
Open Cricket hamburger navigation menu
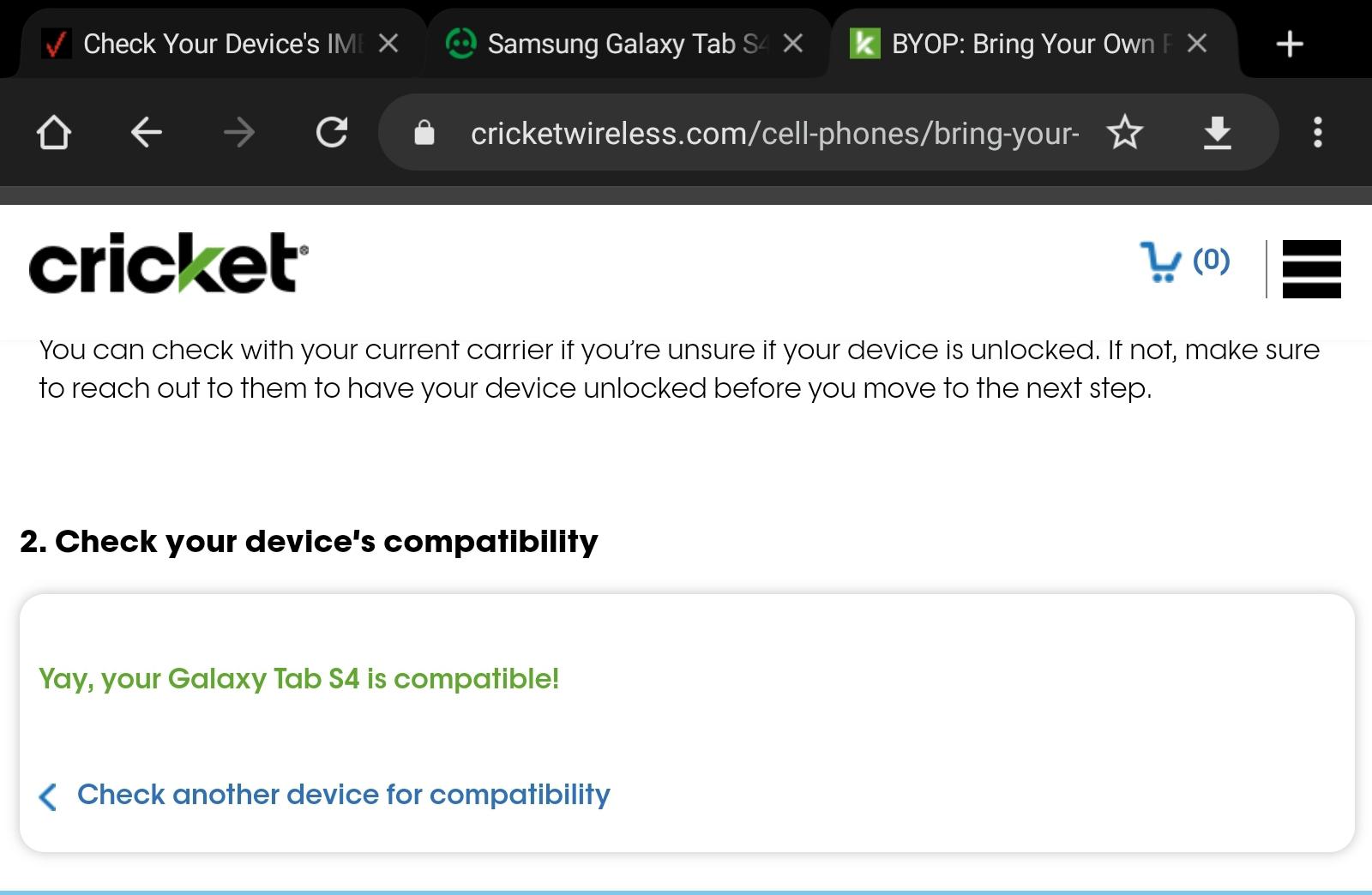pos(1311,268)
